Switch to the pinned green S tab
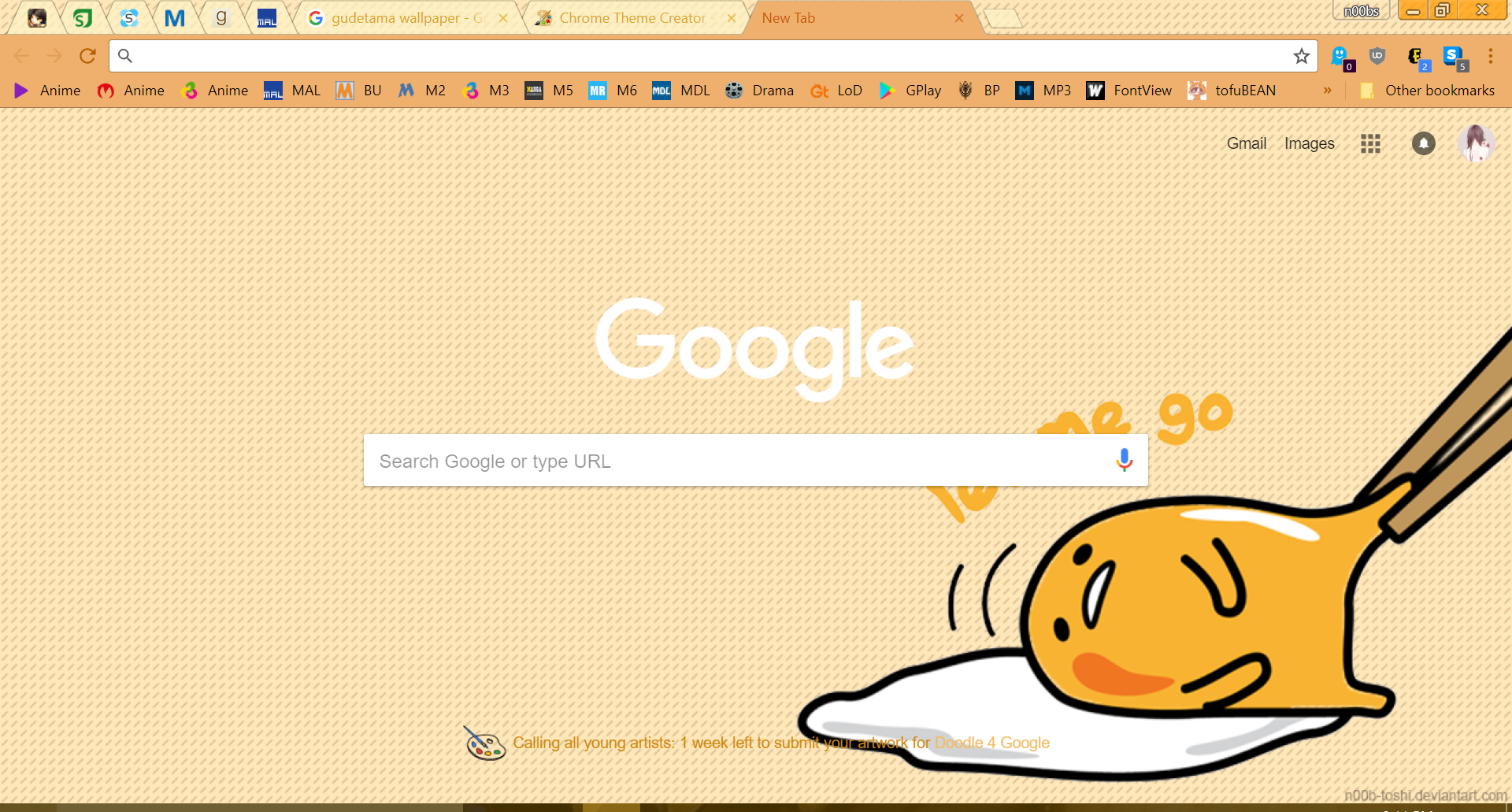This screenshot has height=812, width=1512. click(x=83, y=18)
